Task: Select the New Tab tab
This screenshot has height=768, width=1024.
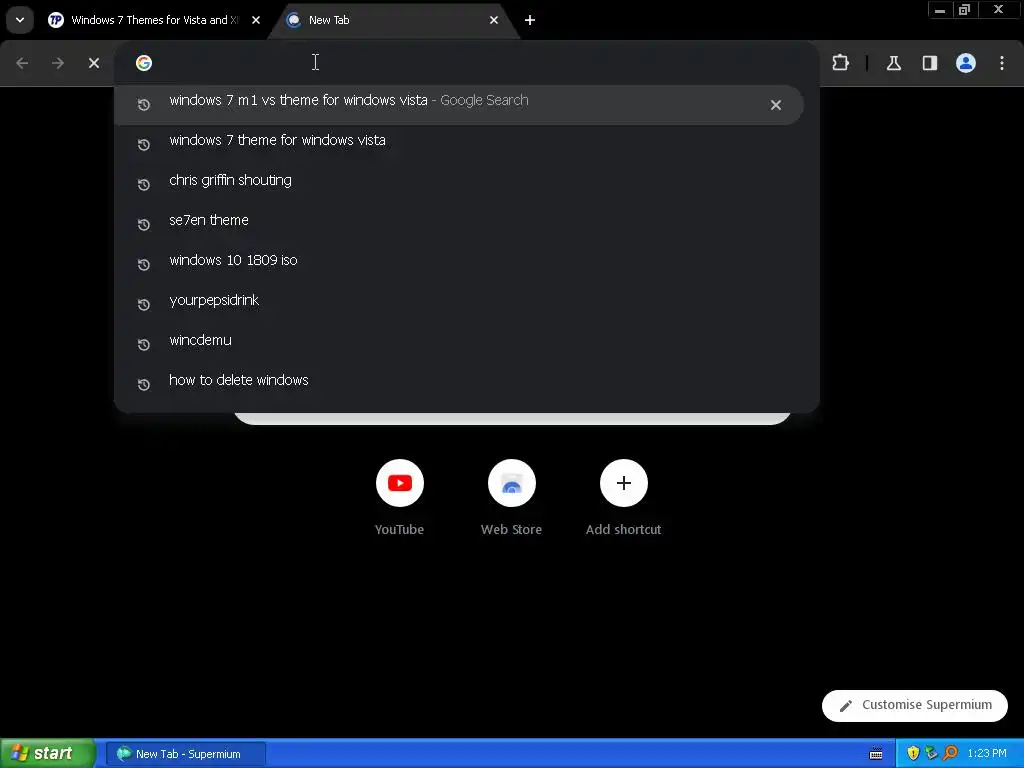Action: [392, 20]
